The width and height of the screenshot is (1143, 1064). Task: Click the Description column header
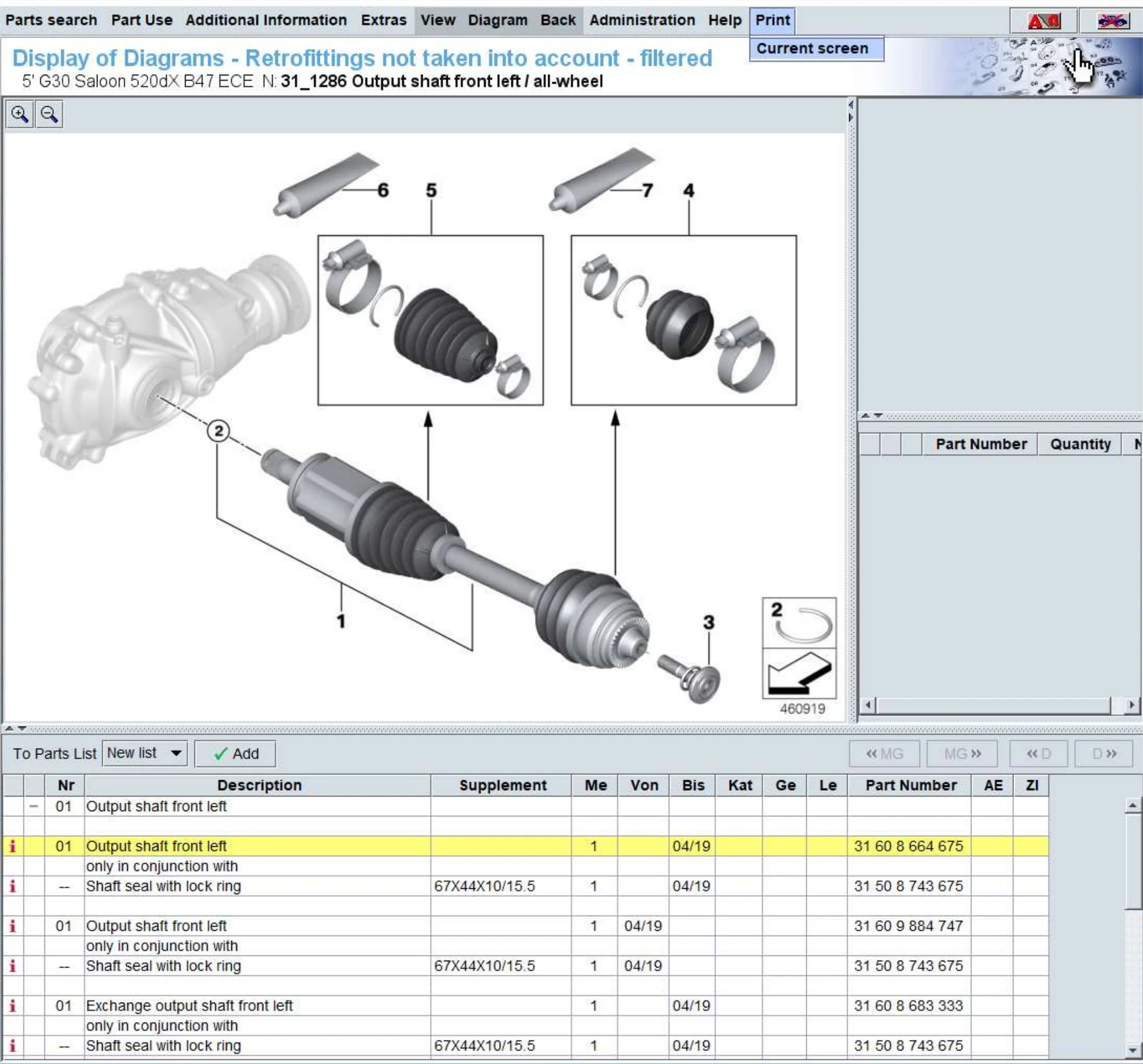259,785
